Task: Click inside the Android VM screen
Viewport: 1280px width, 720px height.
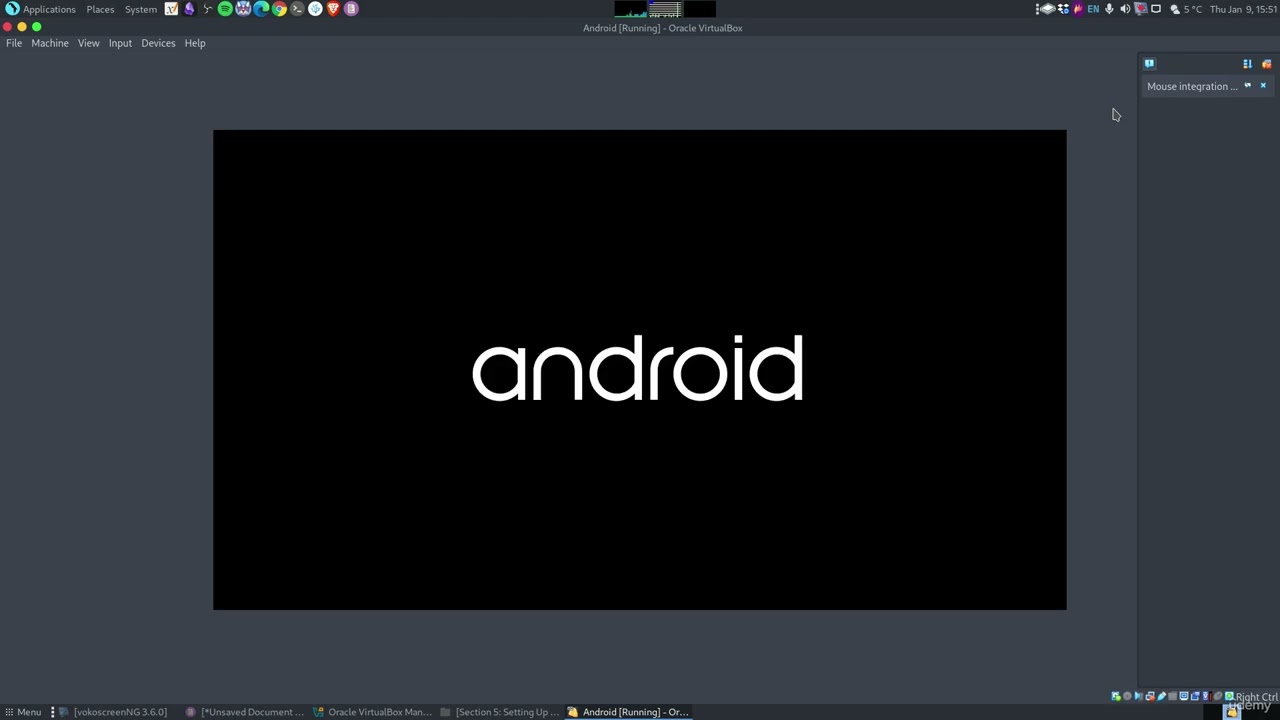Action: [640, 370]
